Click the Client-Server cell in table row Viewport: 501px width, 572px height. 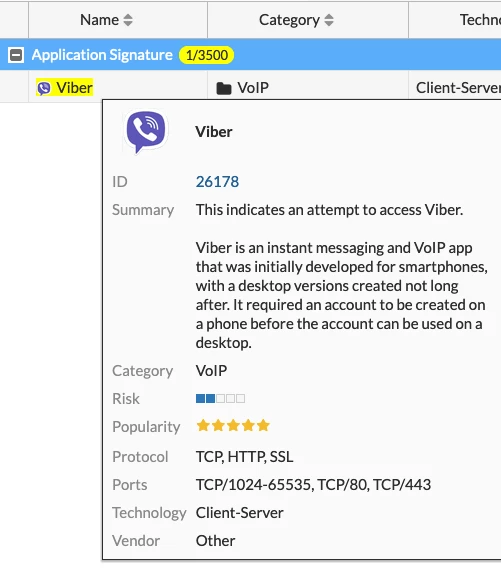tap(455, 88)
